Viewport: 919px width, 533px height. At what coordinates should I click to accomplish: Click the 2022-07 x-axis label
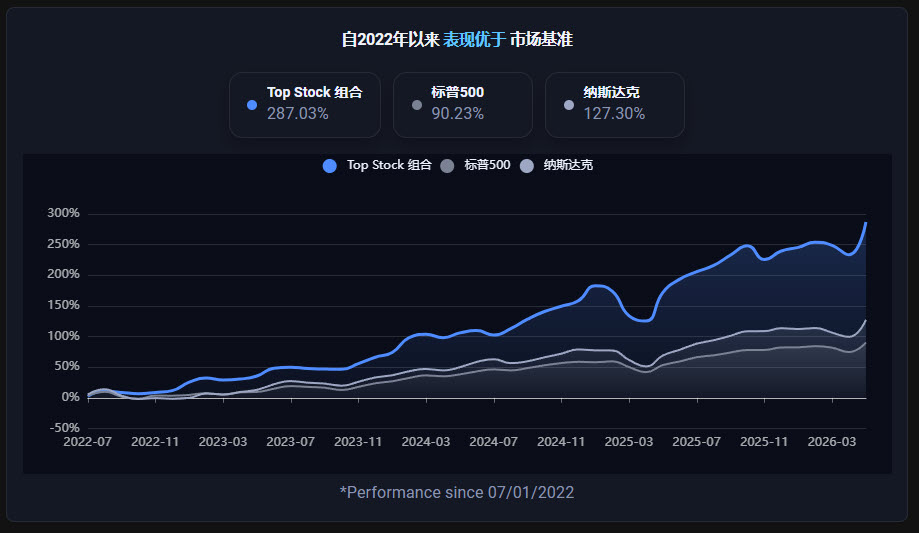point(87,442)
